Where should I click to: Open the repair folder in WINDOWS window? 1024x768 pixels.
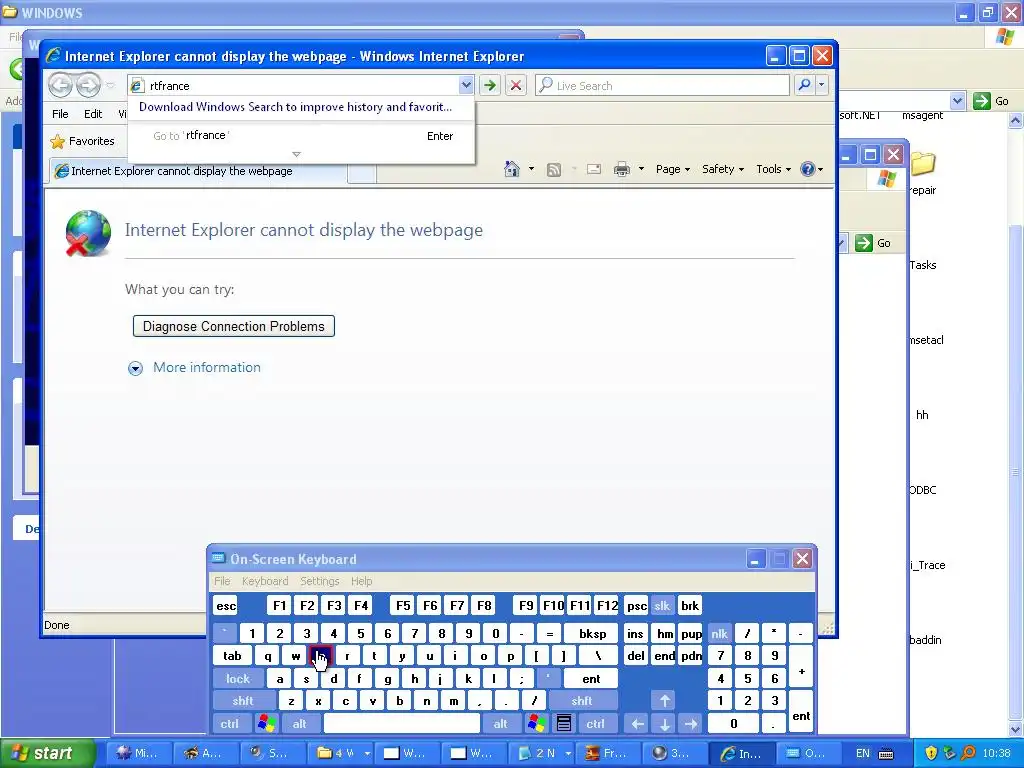tap(923, 173)
